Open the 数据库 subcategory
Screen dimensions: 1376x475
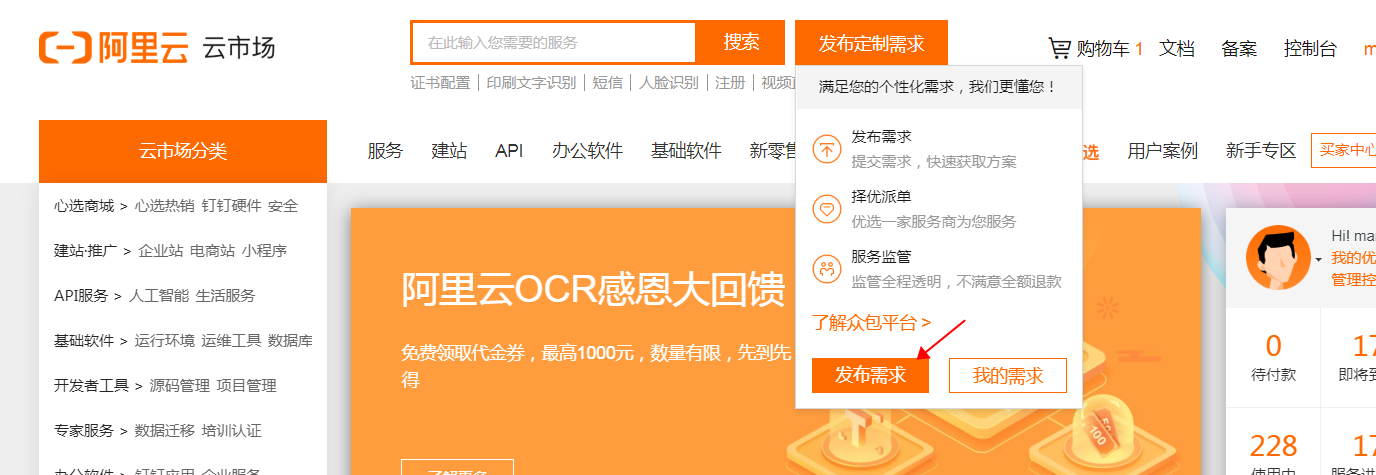tap(290, 341)
